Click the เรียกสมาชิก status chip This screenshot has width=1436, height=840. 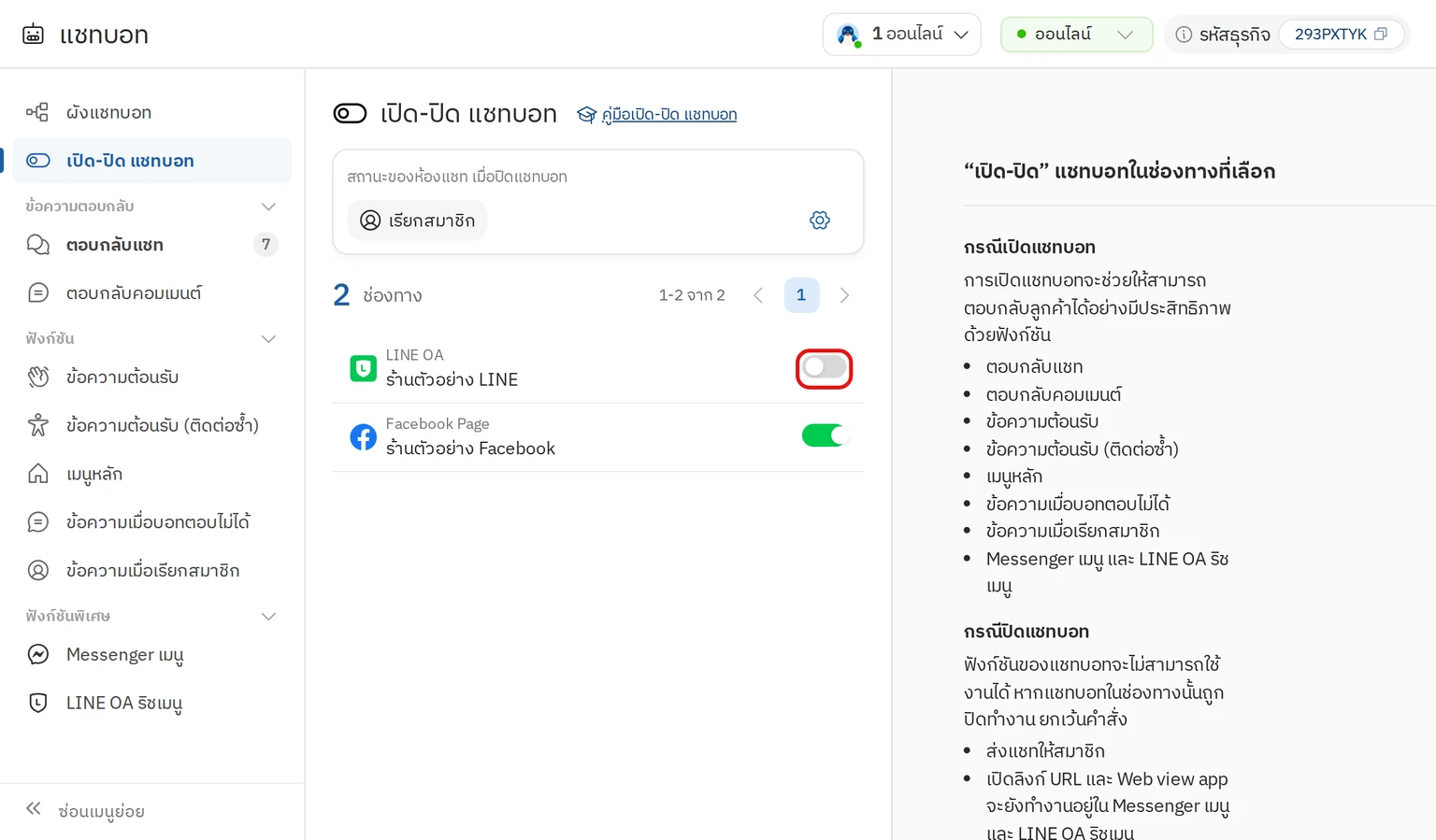pos(418,221)
